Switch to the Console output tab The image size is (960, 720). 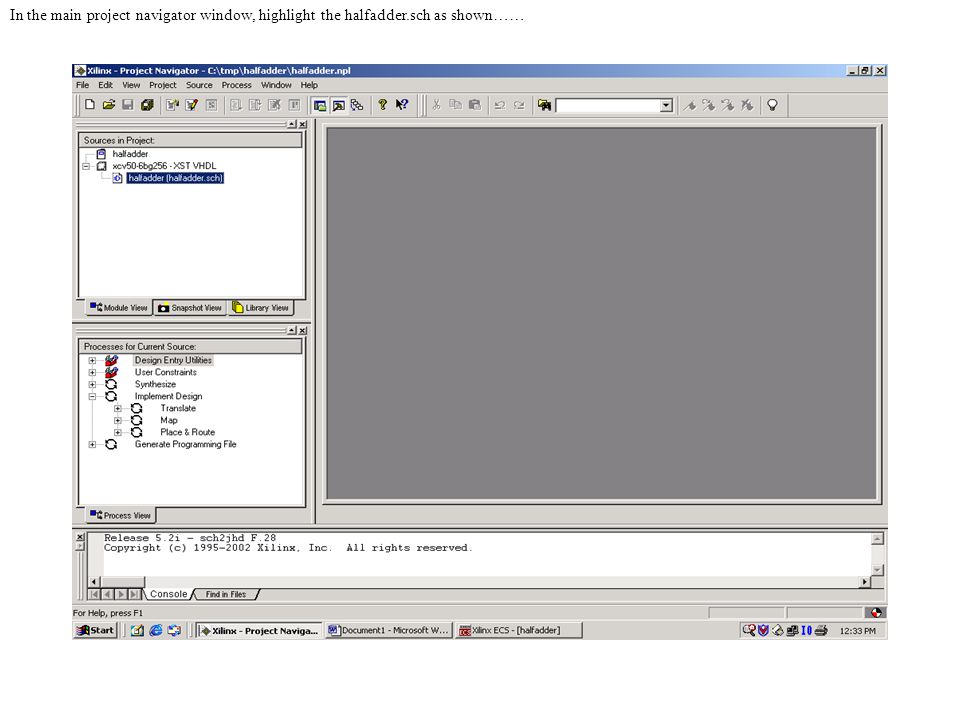click(168, 594)
